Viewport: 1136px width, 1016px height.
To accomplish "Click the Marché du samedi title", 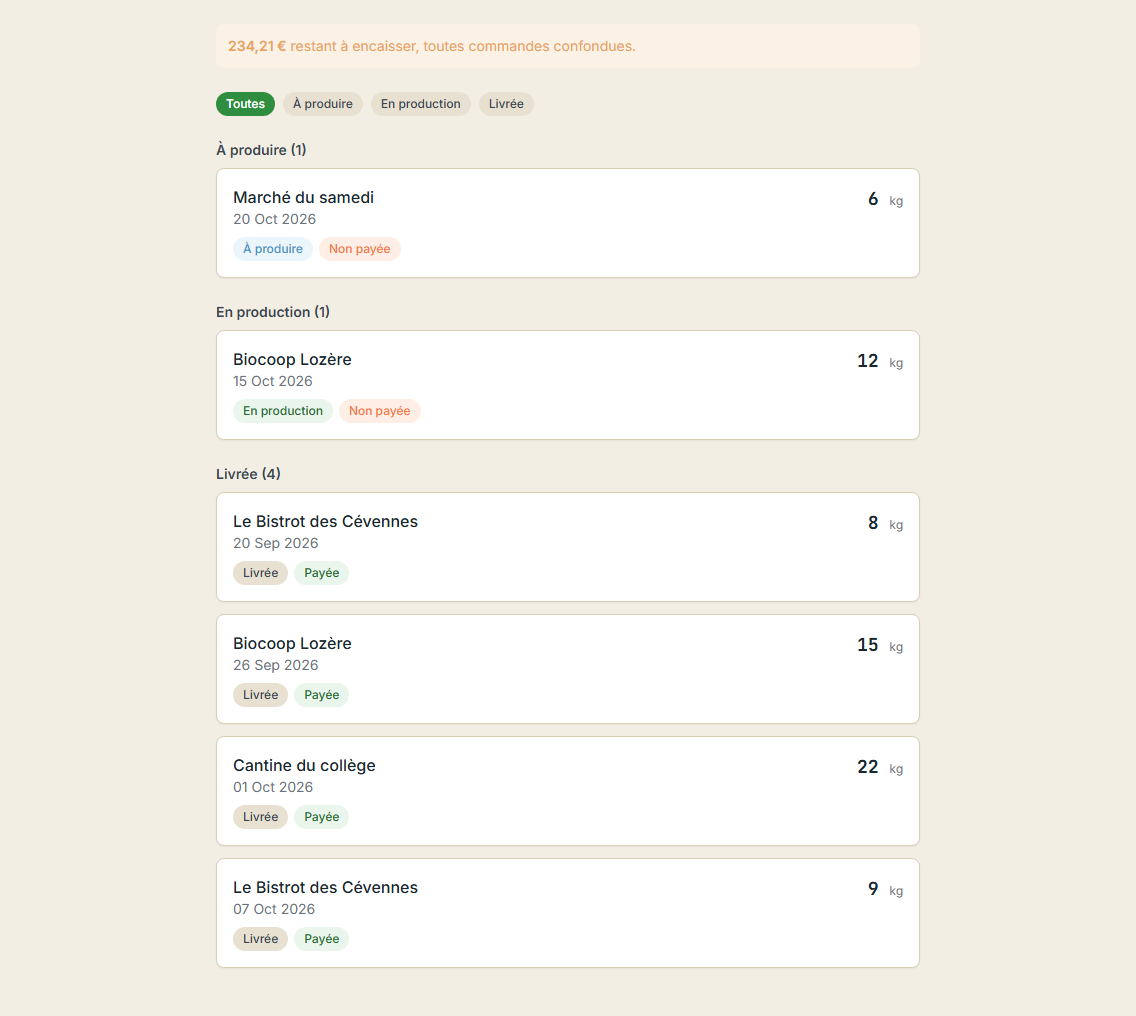I will coord(304,197).
